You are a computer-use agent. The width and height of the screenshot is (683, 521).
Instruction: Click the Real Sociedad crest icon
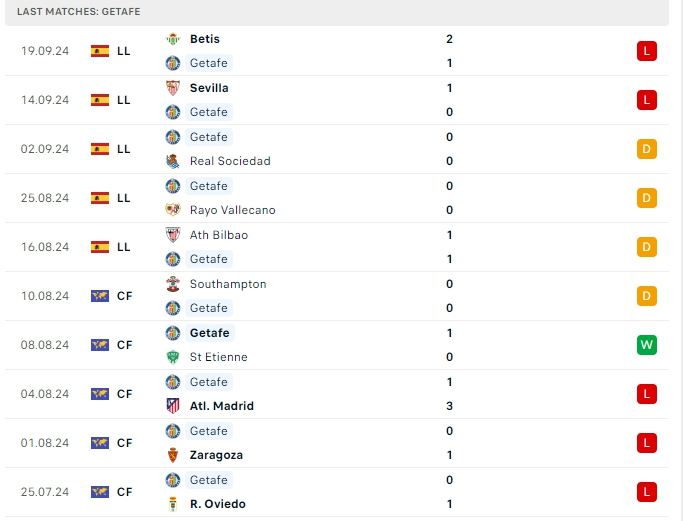172,161
